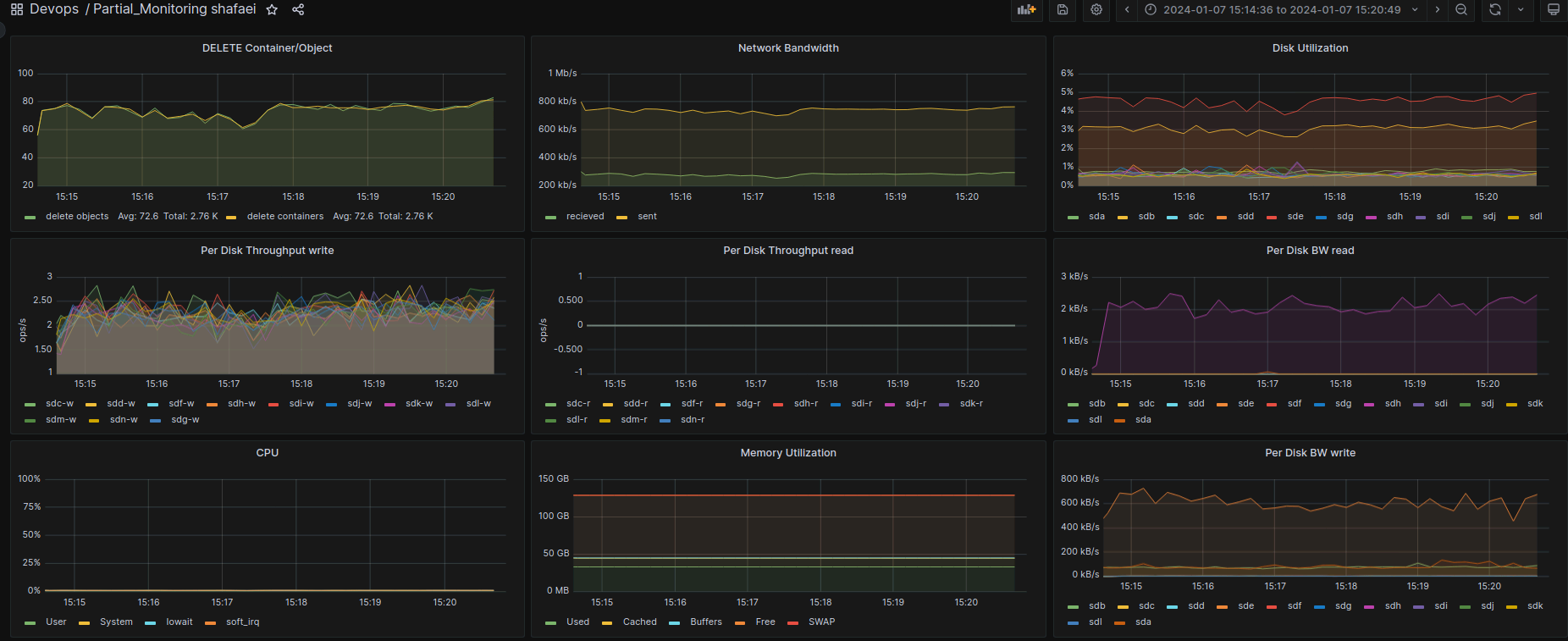Refresh the dashboard

tap(1495, 9)
